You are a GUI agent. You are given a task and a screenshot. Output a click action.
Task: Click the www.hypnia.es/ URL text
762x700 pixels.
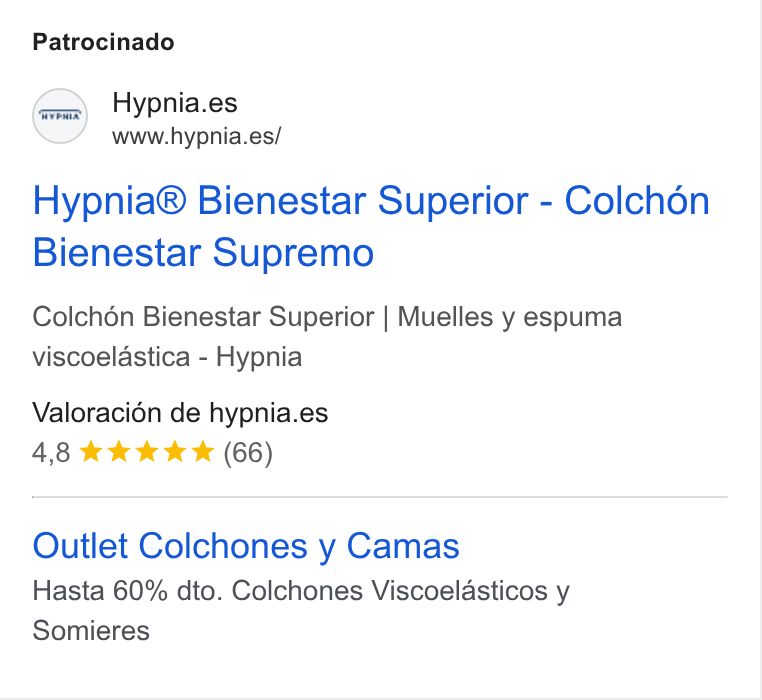[x=196, y=136]
